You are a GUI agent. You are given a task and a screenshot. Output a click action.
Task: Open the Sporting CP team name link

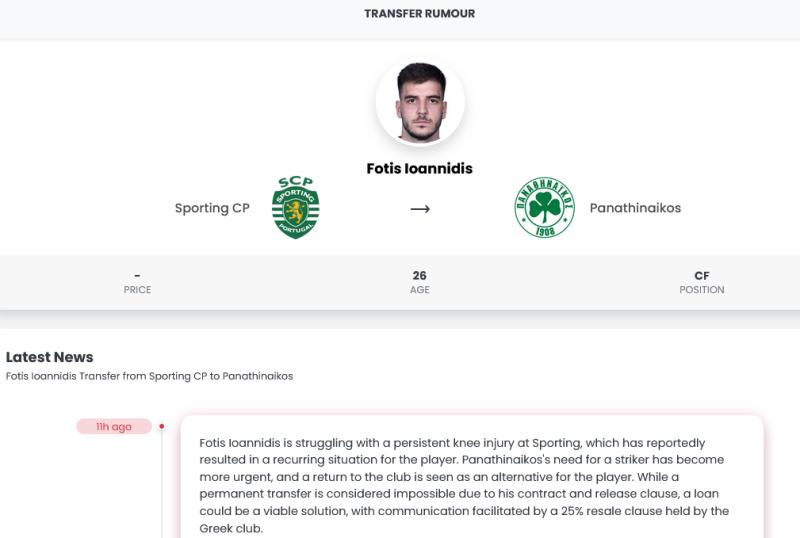[x=212, y=209]
